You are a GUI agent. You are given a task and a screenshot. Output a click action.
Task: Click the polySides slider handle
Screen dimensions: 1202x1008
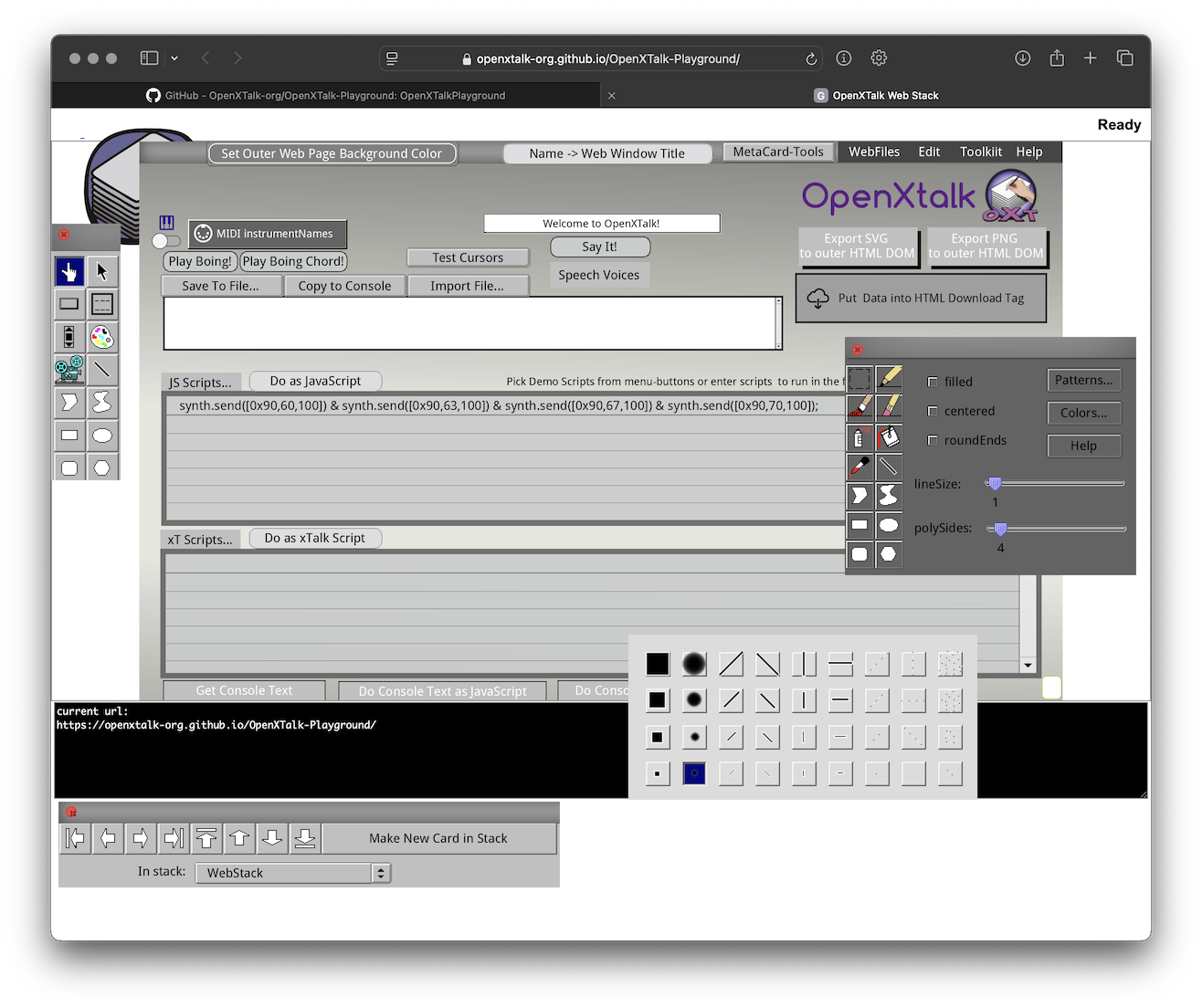(x=1000, y=529)
